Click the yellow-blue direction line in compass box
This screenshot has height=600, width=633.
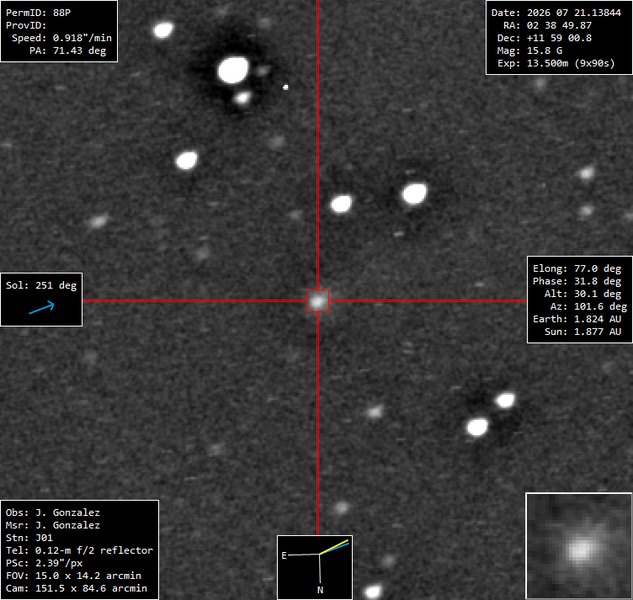pyautogui.click(x=334, y=546)
